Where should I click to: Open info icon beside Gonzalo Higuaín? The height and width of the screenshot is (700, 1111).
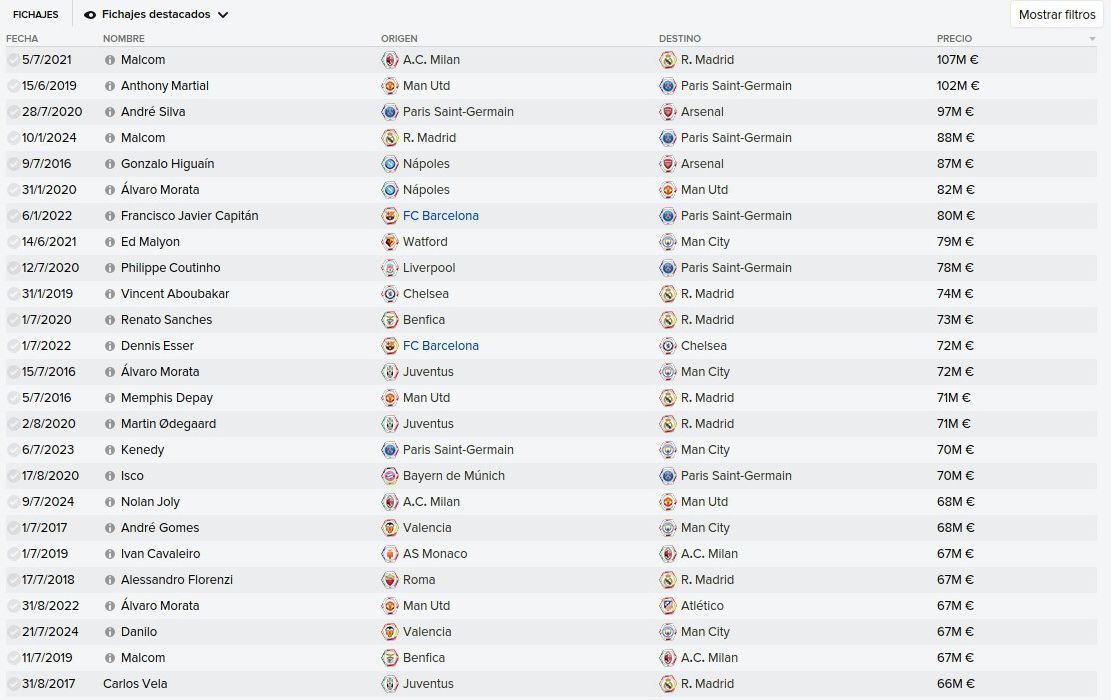tap(110, 164)
